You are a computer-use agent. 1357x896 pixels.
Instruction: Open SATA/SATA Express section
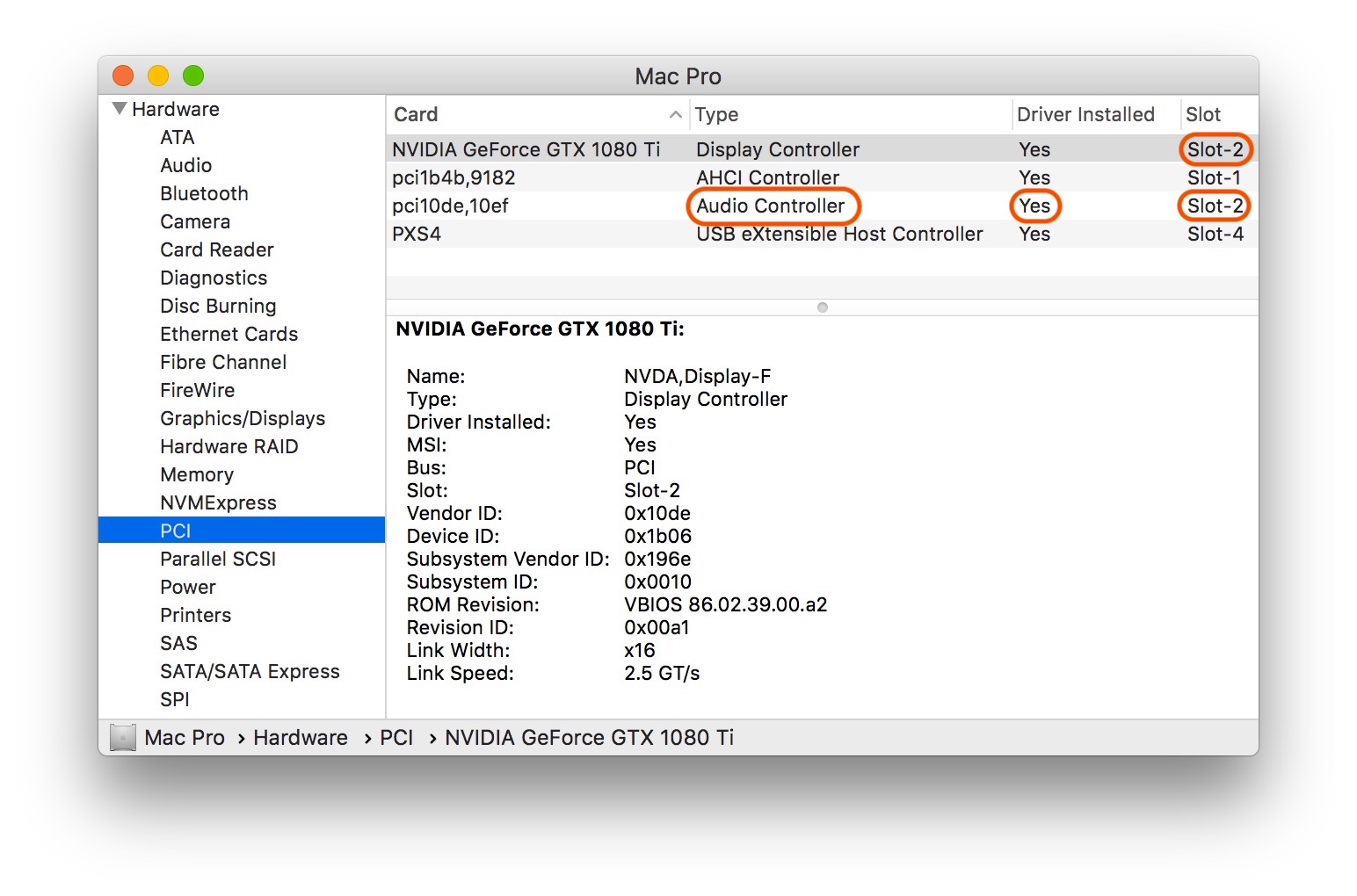click(250, 671)
